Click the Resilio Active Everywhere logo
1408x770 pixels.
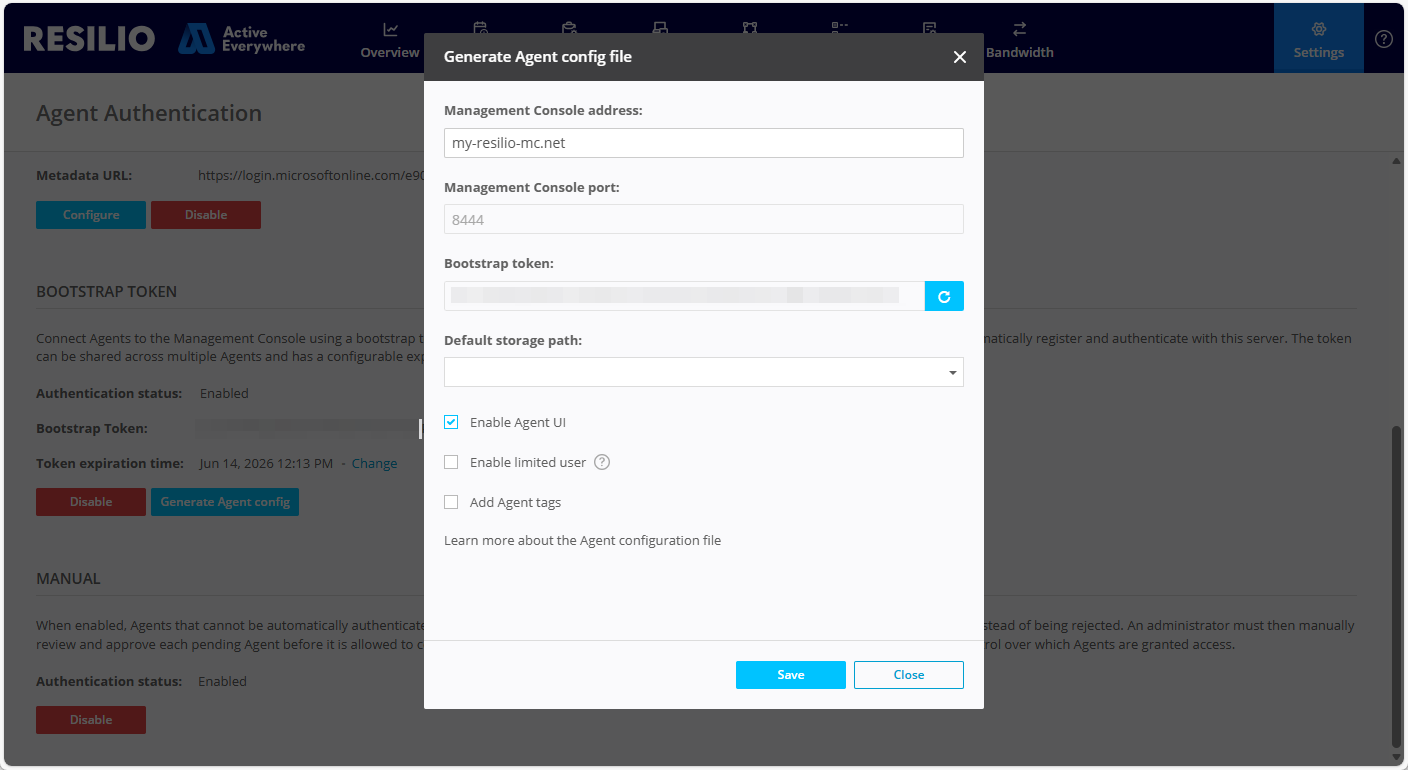pyautogui.click(x=165, y=39)
